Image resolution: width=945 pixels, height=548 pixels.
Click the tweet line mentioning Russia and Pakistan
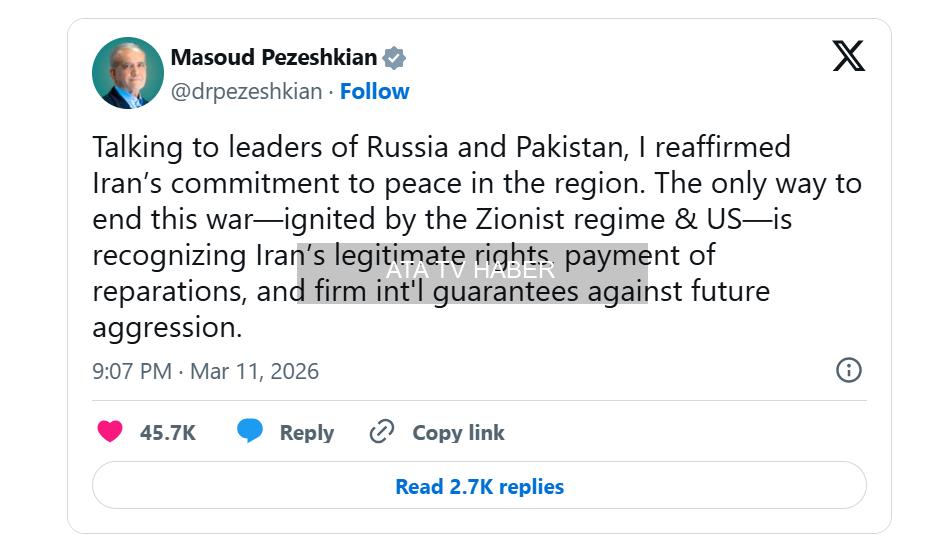(441, 147)
